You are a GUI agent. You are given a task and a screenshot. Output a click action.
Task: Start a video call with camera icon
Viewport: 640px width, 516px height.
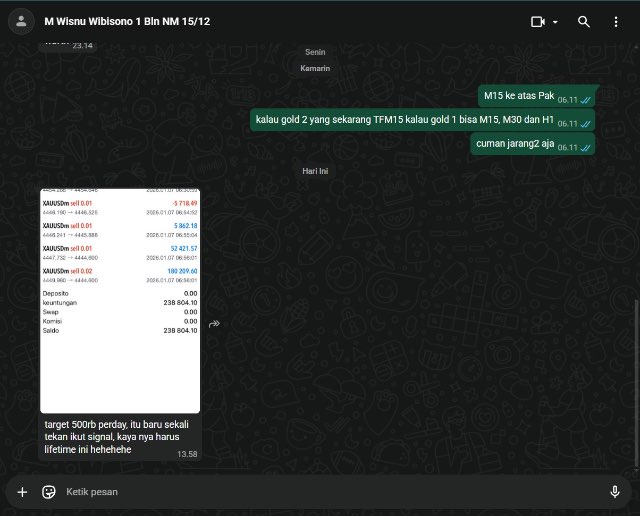pos(538,22)
